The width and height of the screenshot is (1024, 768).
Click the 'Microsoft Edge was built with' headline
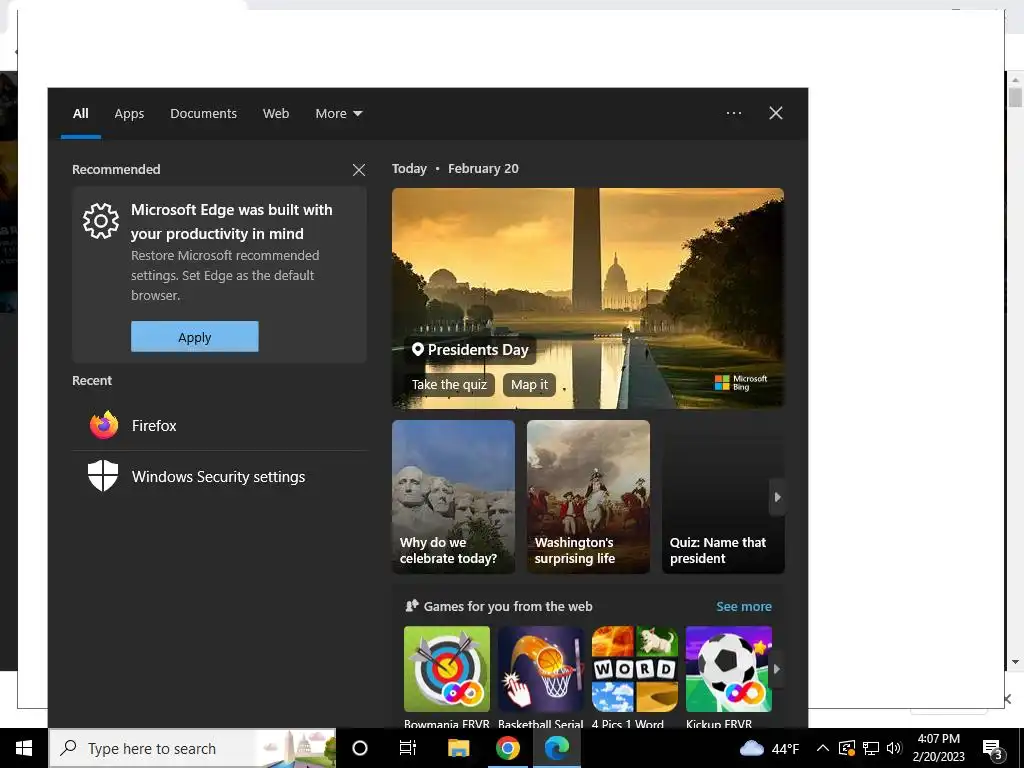click(232, 221)
